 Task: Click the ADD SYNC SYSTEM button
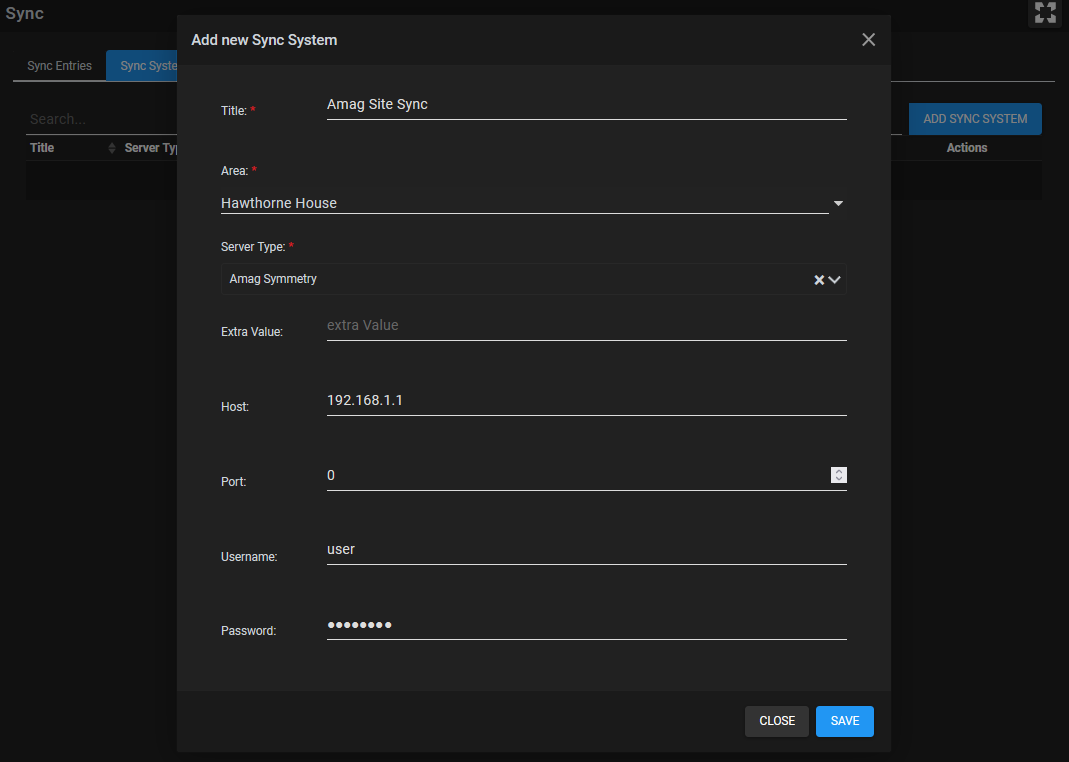pos(975,119)
